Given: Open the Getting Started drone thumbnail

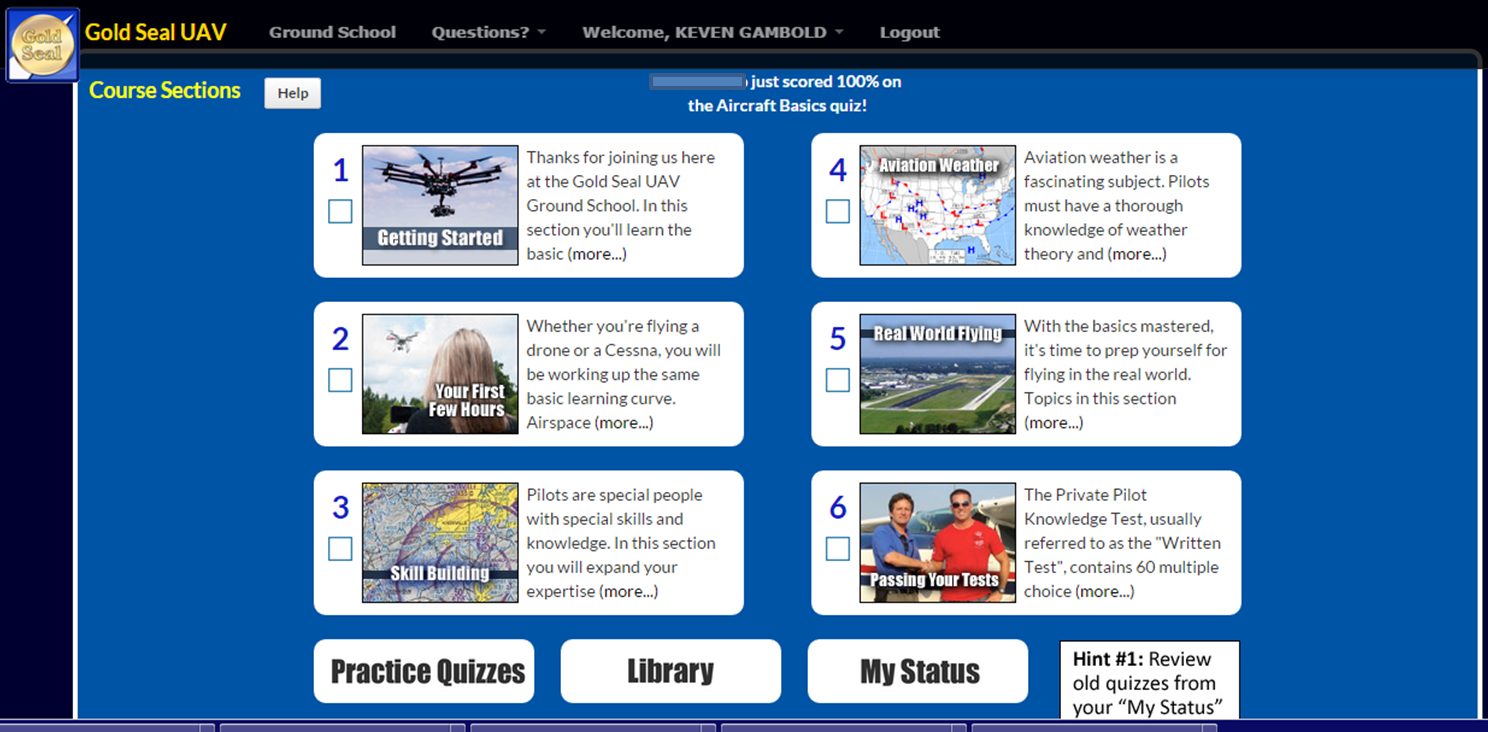Looking at the screenshot, I should 439,205.
